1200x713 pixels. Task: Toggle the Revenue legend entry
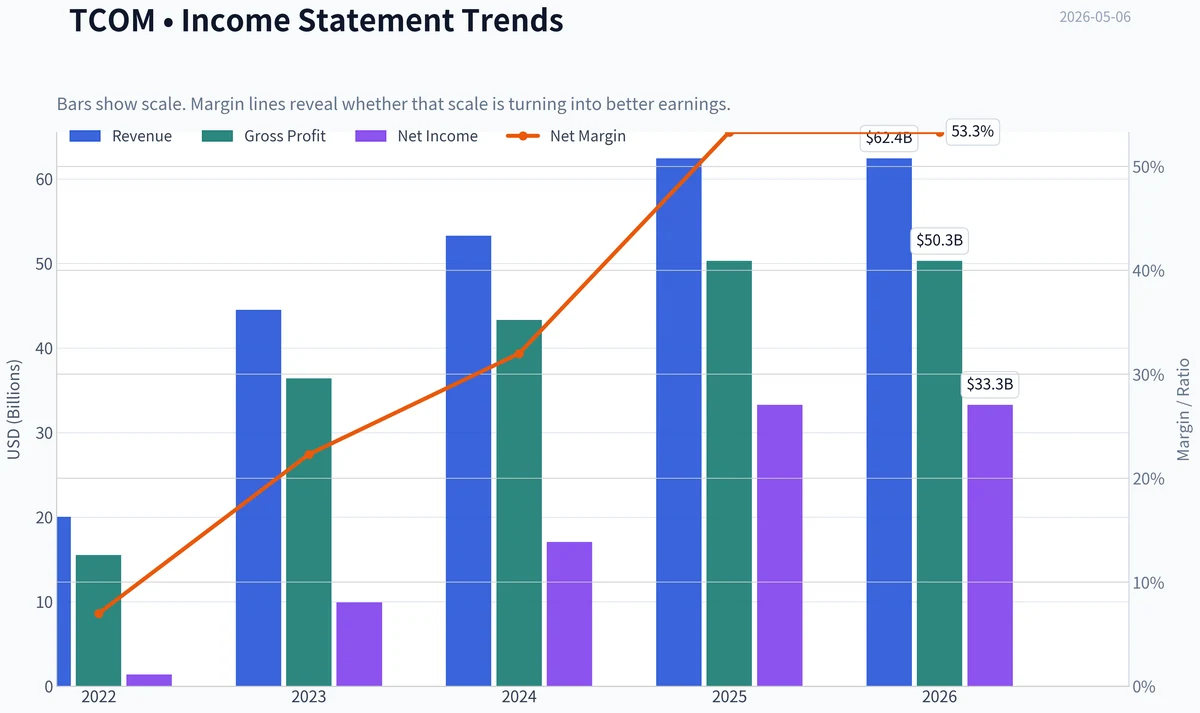121,136
